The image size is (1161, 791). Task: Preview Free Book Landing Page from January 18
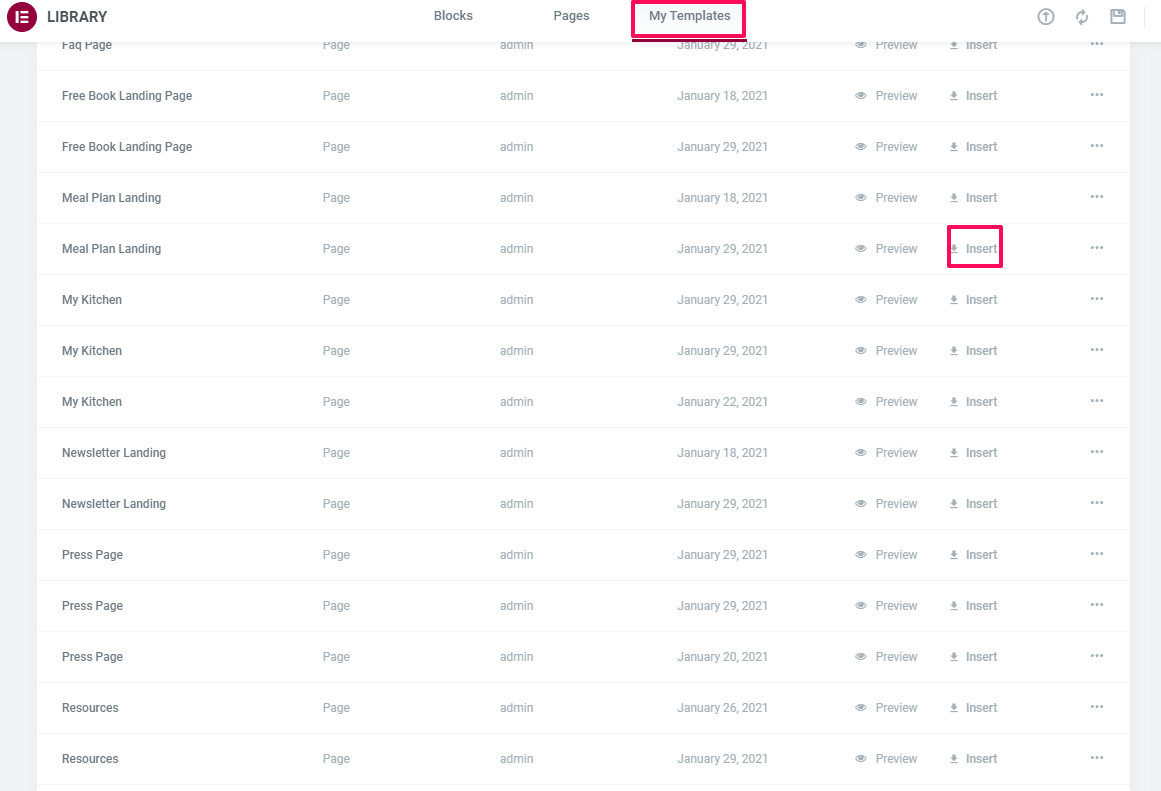point(886,96)
